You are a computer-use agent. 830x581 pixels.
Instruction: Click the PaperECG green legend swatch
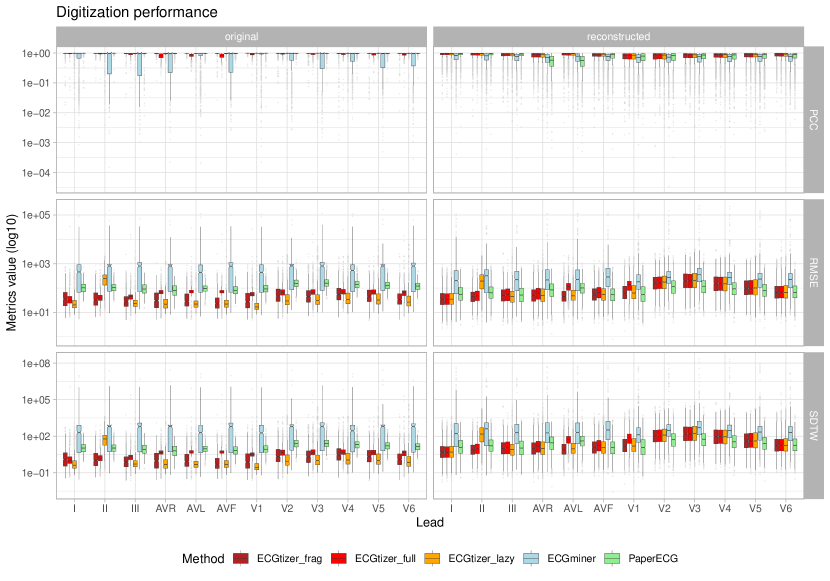pyautogui.click(x=612, y=558)
